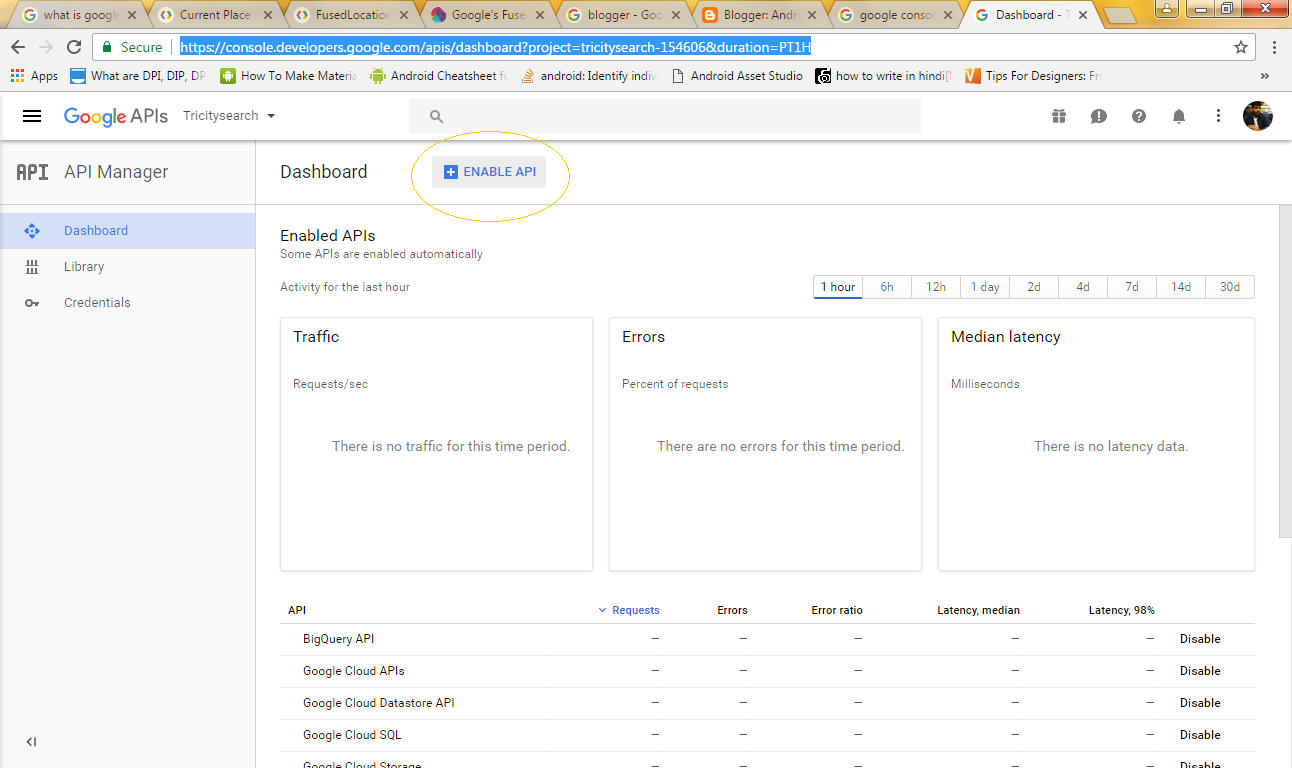1292x768 pixels.
Task: Sort table by Requests column
Action: [635, 610]
